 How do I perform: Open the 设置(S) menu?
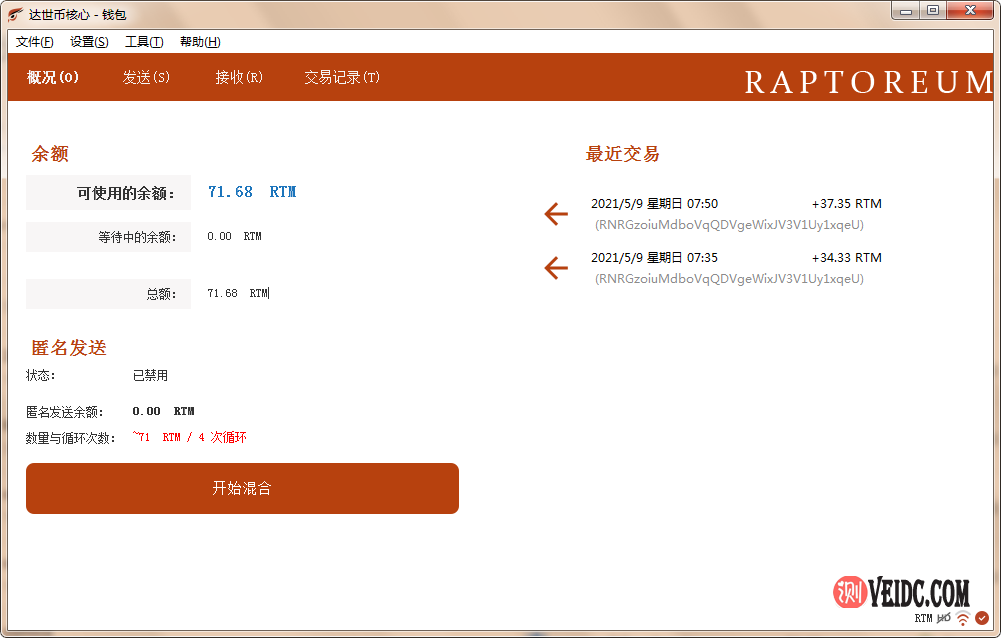tap(89, 42)
